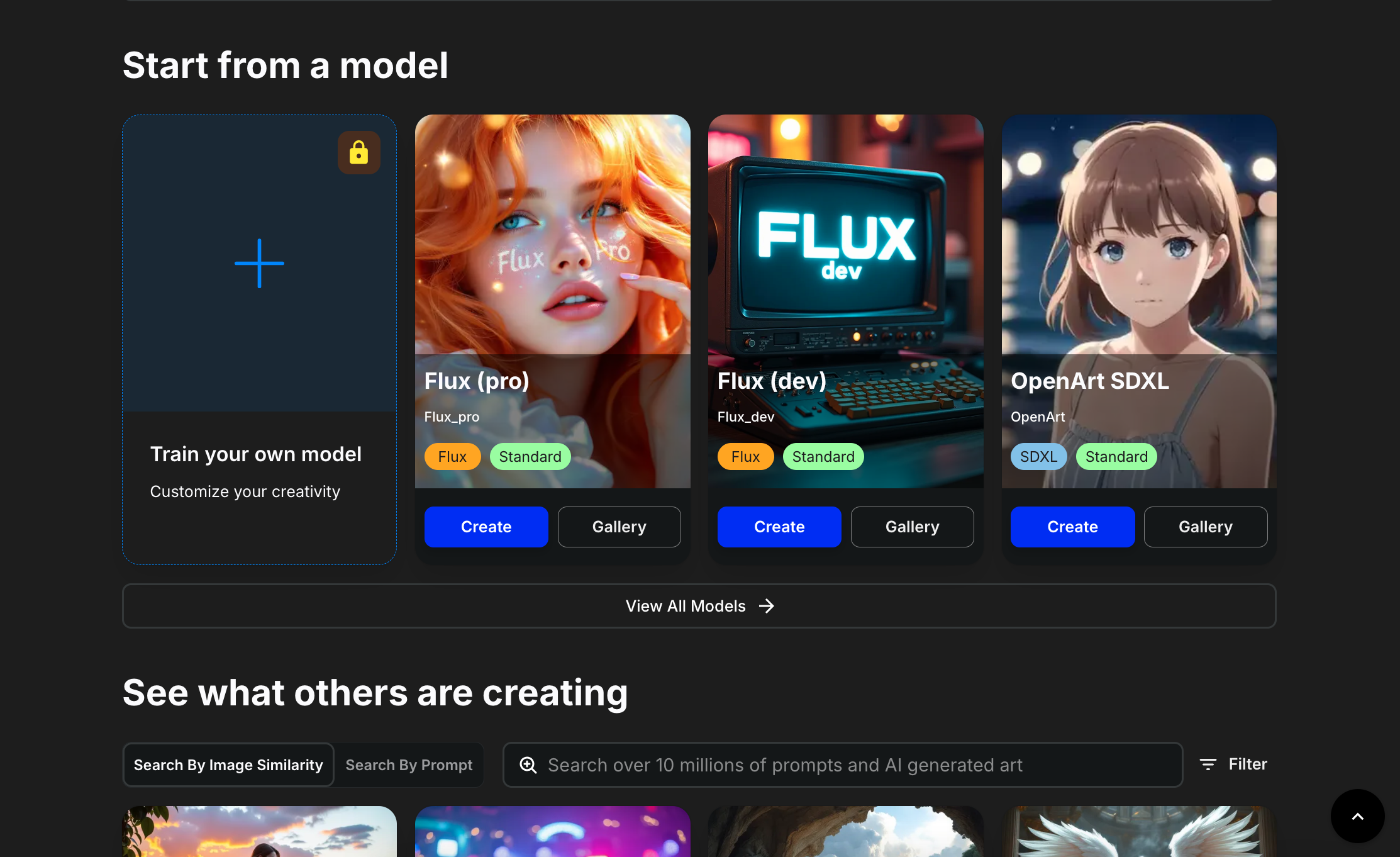Click the arrow icon beside View All Models
Image resolution: width=1400 pixels, height=857 pixels.
766,606
